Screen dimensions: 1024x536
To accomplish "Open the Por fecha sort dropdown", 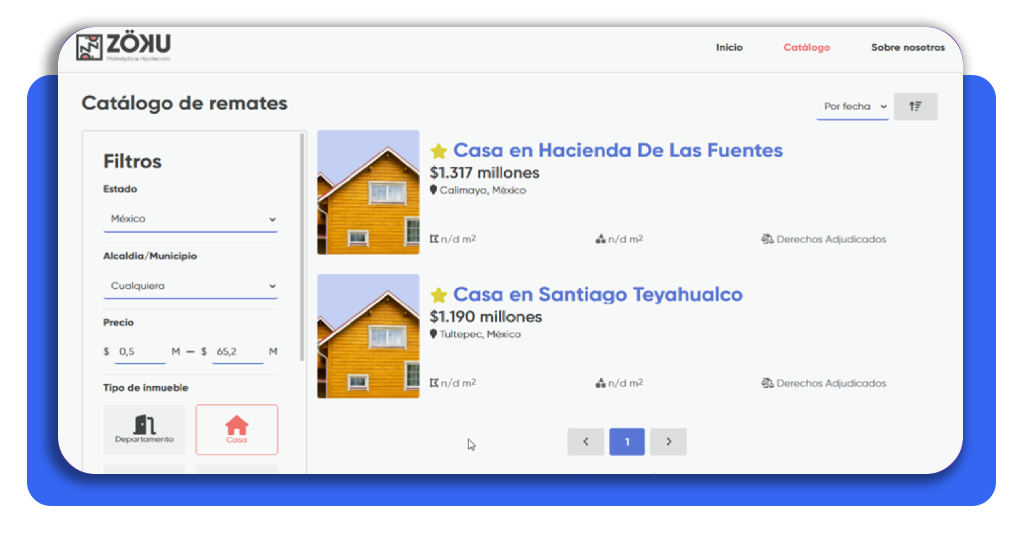I will point(852,106).
